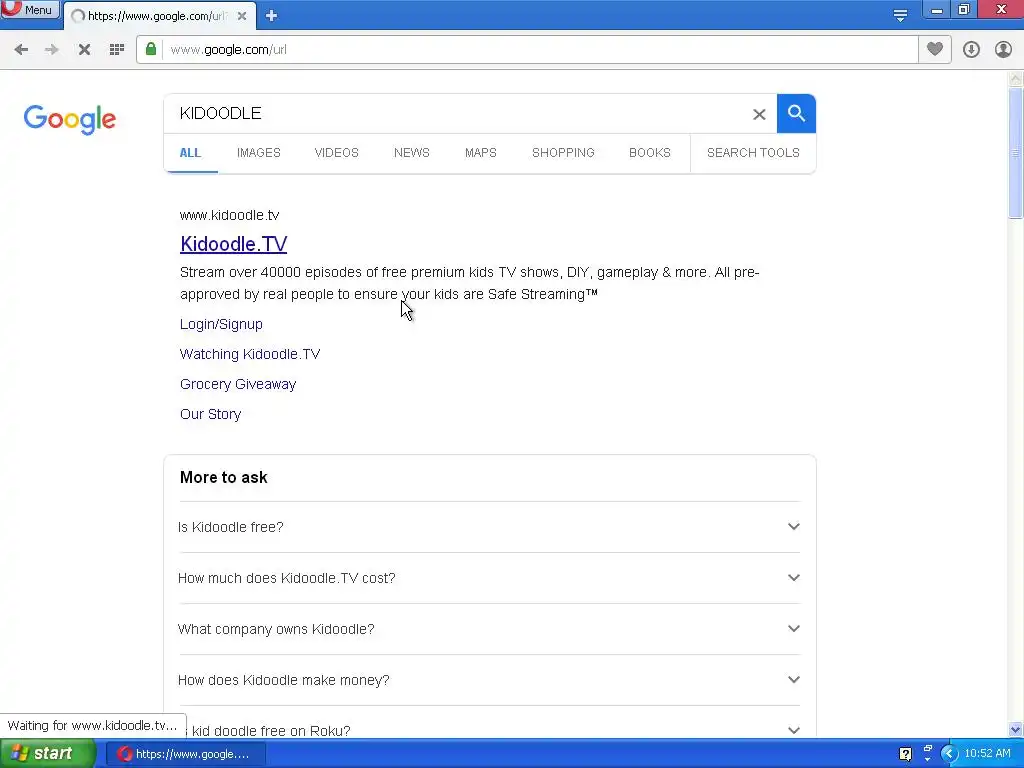
Task: Switch to the MAPS tab
Action: [x=481, y=153]
